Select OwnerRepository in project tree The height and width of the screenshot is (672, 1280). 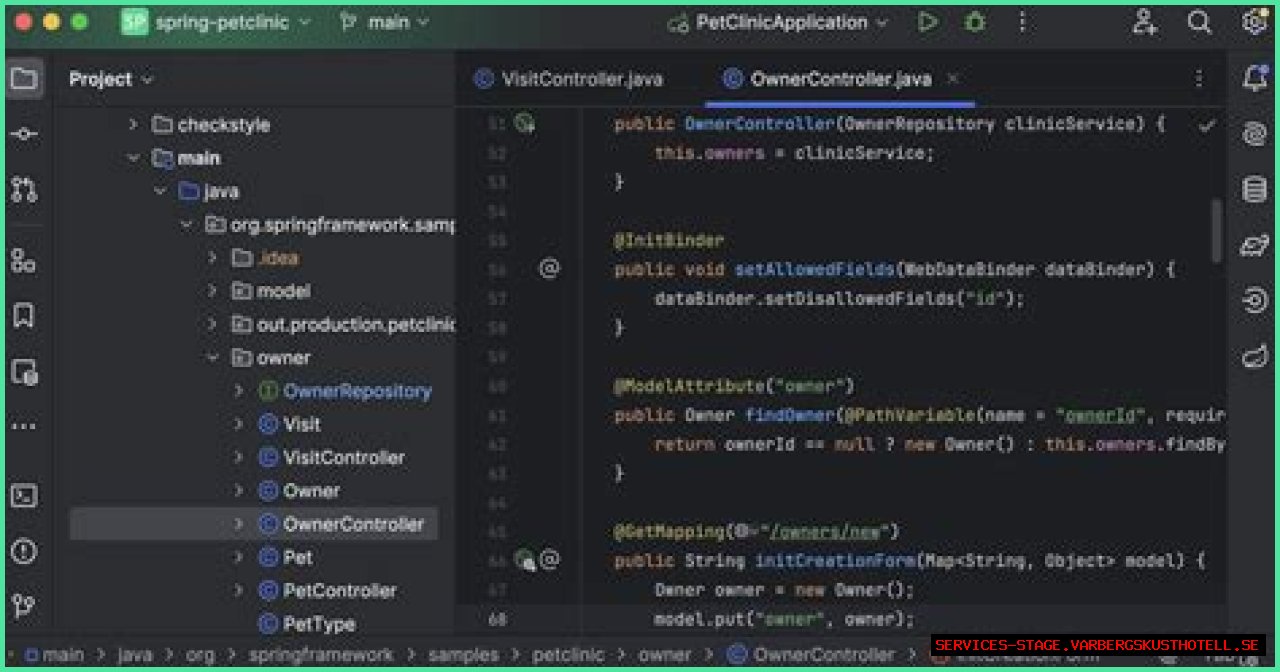pyautogui.click(x=357, y=391)
